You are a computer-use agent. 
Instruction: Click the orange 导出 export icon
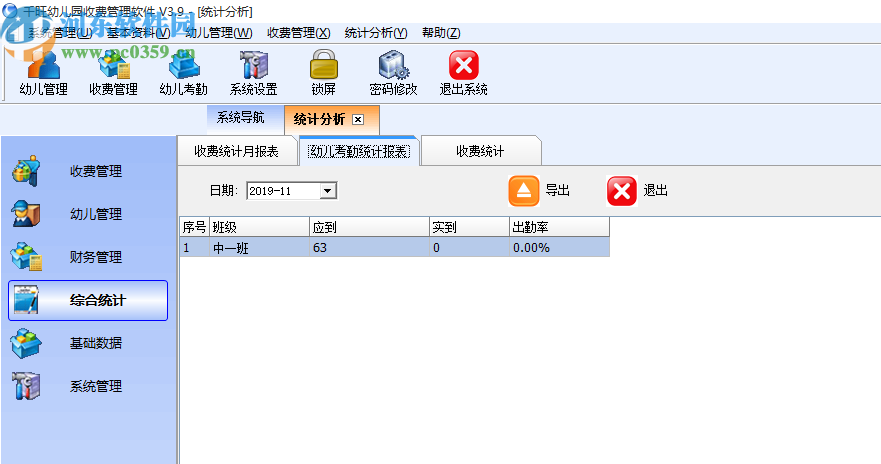[x=524, y=191]
